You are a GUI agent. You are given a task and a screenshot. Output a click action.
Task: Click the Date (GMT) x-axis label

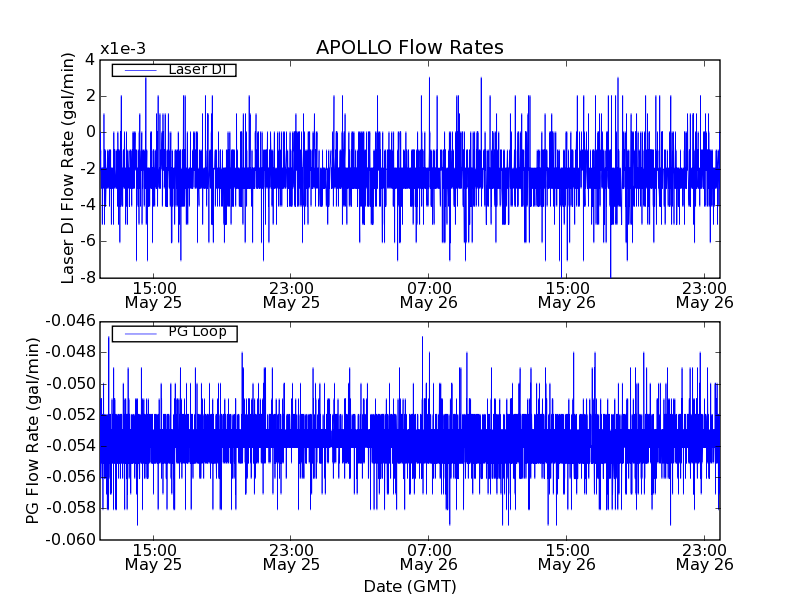pyautogui.click(x=409, y=586)
